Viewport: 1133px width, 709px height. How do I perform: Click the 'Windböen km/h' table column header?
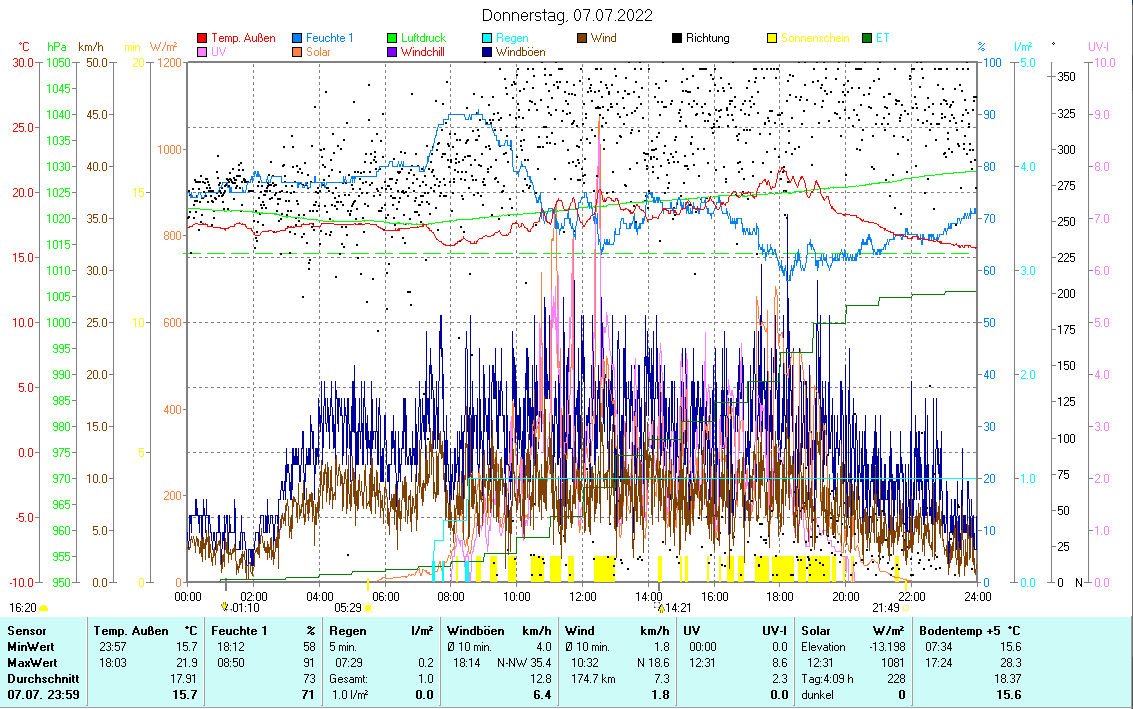pyautogui.click(x=499, y=631)
